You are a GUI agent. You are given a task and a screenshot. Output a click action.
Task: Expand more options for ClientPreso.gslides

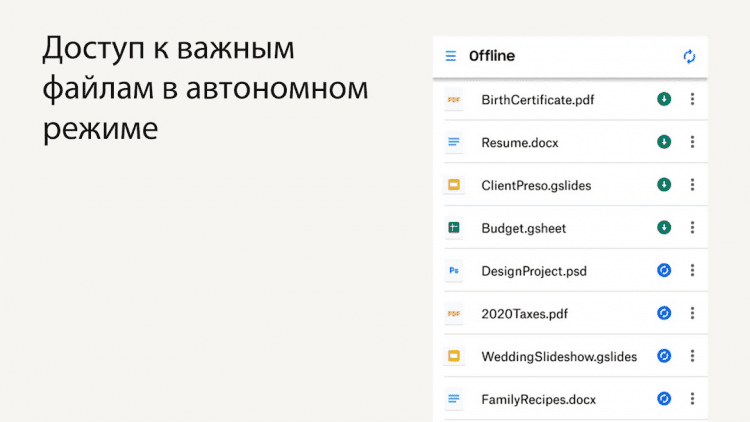(692, 185)
